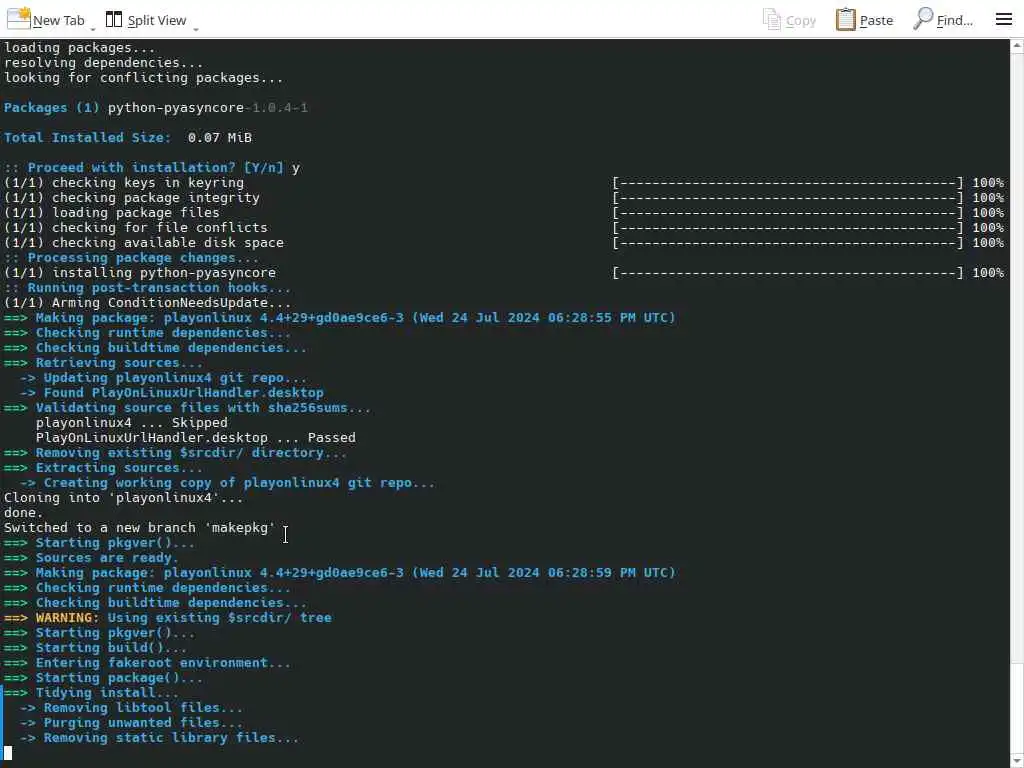
Task: Expand the New Tab dropdown arrow
Action: [93, 29]
